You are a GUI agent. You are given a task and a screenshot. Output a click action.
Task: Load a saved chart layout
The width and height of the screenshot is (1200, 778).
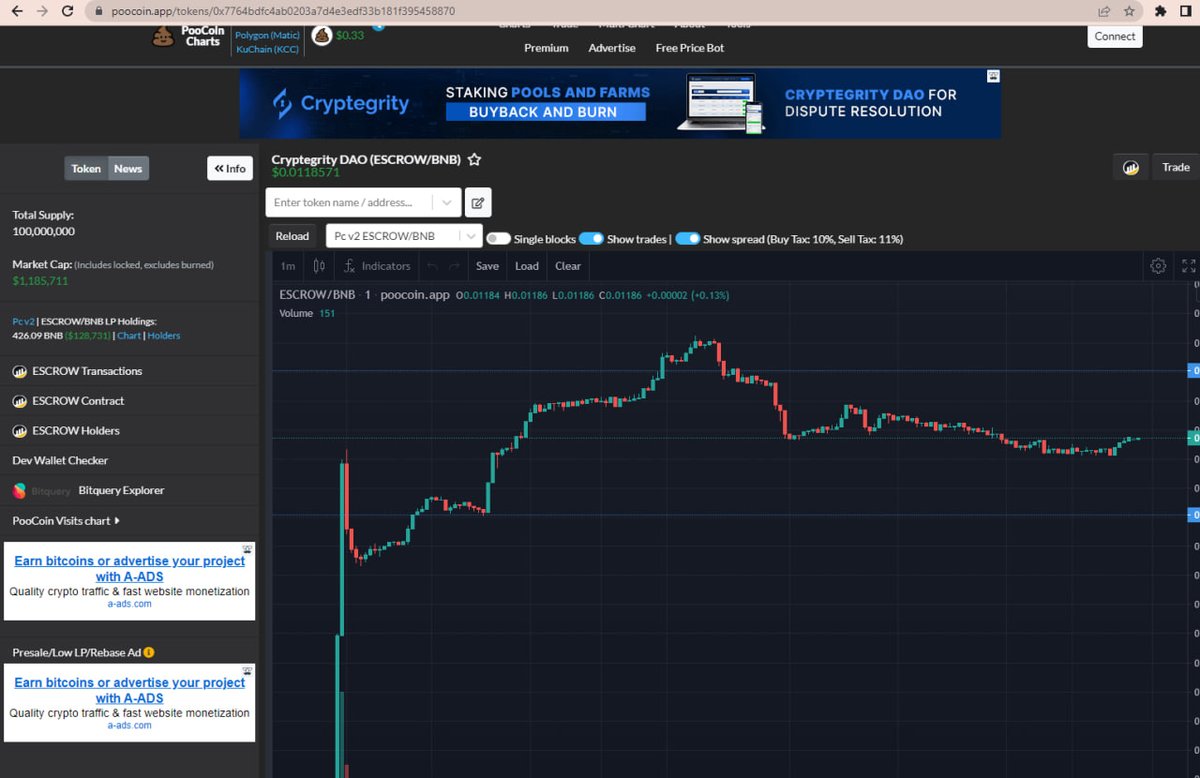coord(527,266)
